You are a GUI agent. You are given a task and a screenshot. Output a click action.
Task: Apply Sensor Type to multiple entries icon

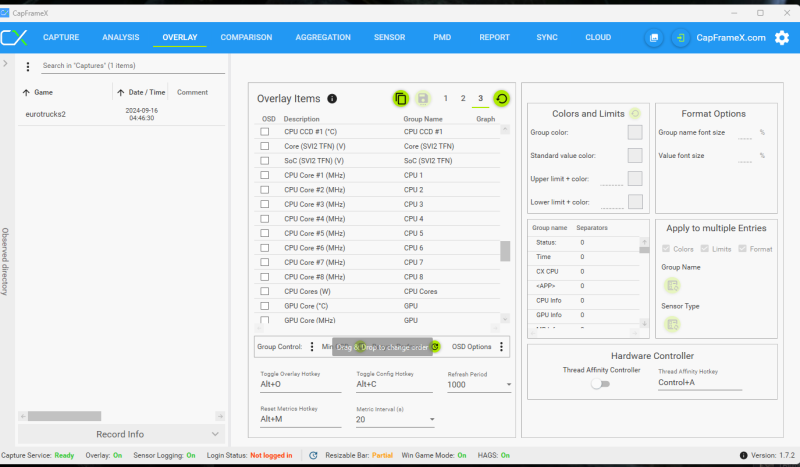click(x=672, y=324)
